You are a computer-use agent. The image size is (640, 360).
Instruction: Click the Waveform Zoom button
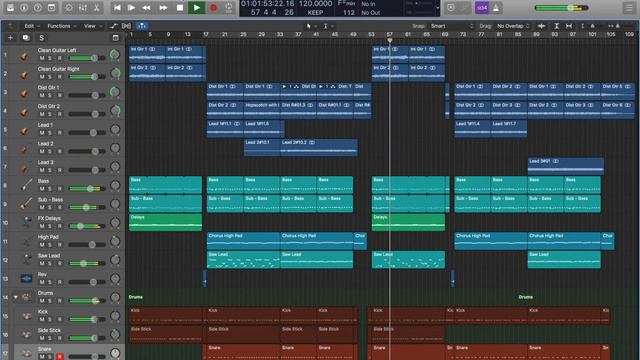coord(541,26)
